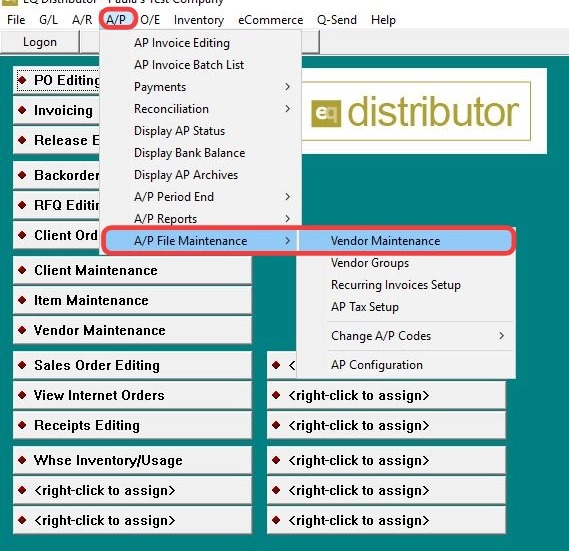Screen dimensions: 569x551
Task: Click the Client Ord shortcut button
Action: (x=57, y=235)
